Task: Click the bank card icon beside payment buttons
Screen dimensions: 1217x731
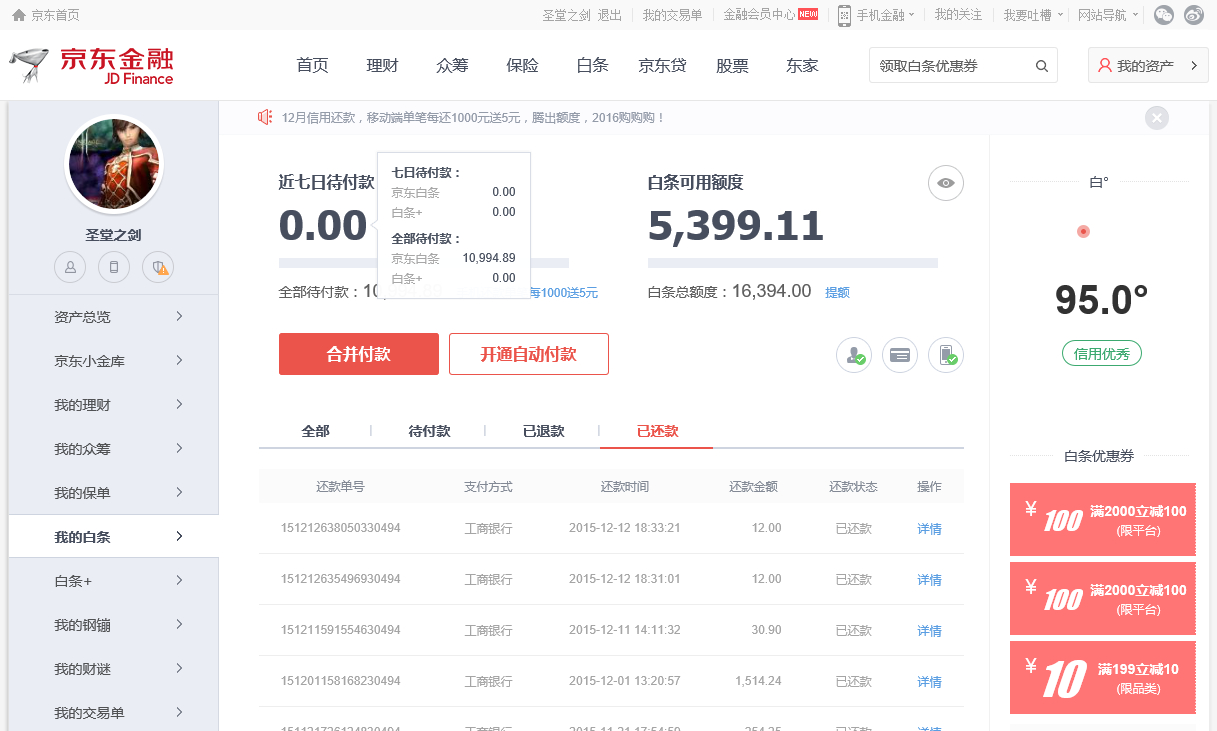Action: tap(900, 355)
